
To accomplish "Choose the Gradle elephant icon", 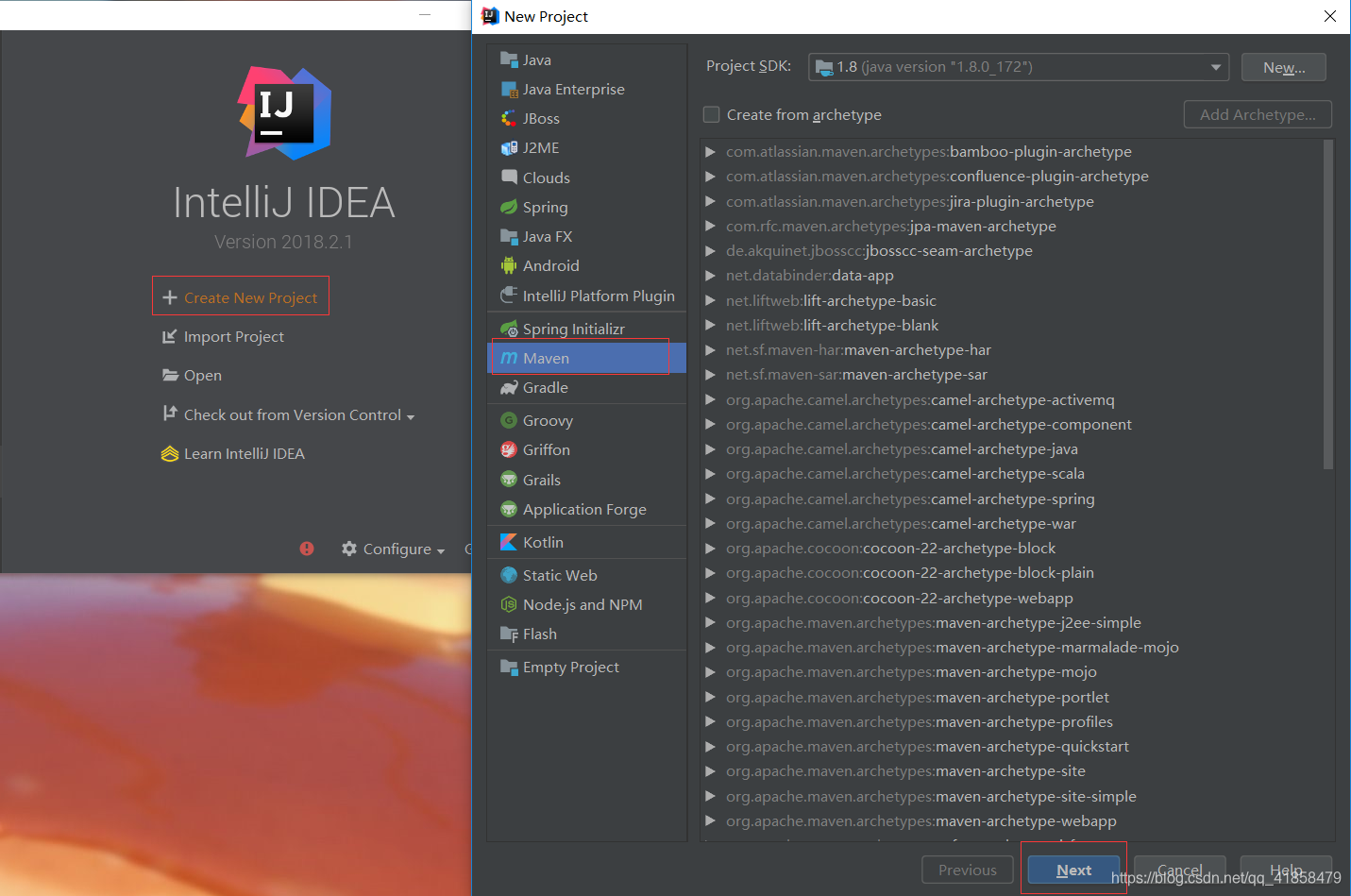I will pyautogui.click(x=509, y=387).
